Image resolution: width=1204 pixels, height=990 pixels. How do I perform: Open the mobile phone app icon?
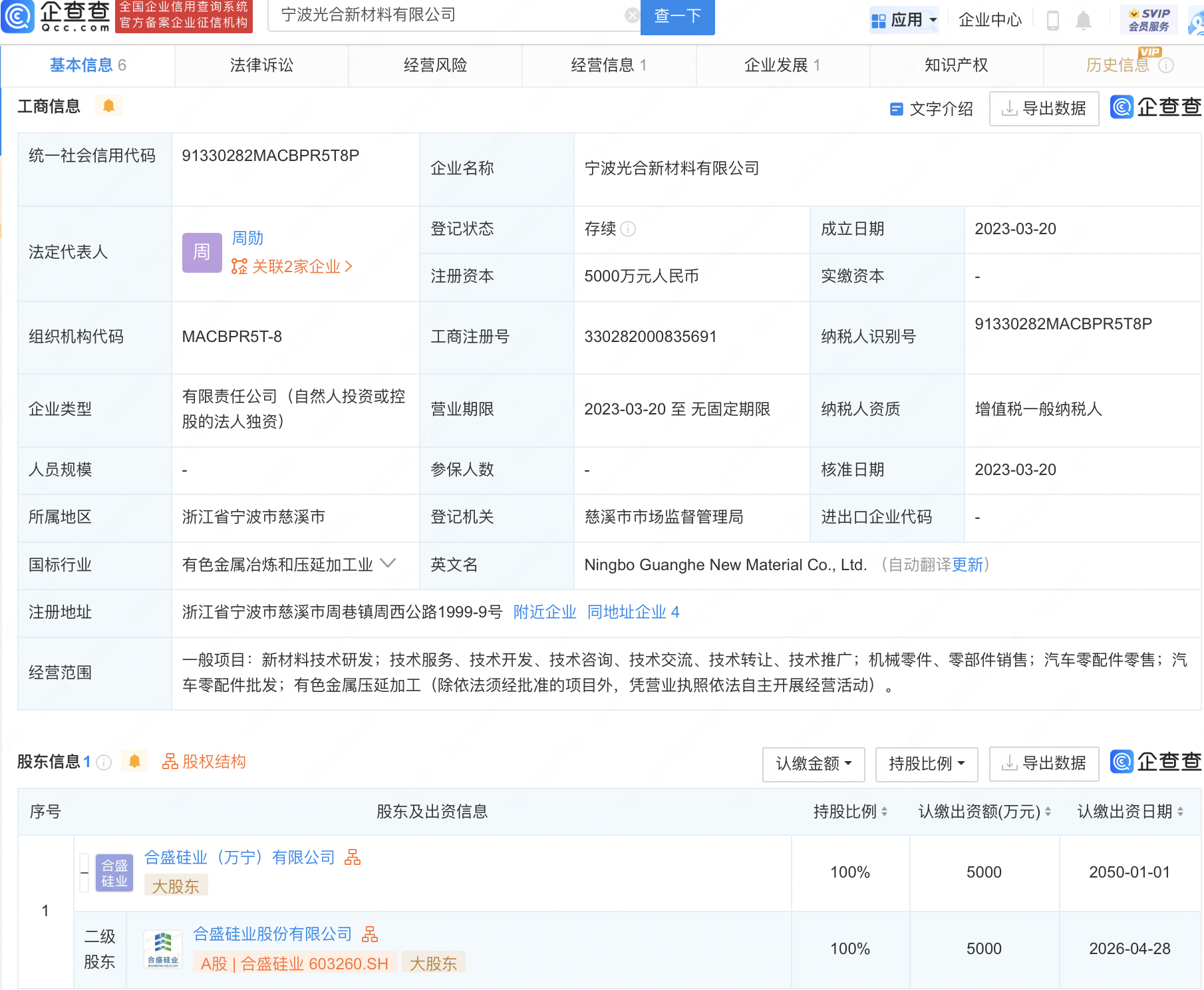(x=1052, y=21)
